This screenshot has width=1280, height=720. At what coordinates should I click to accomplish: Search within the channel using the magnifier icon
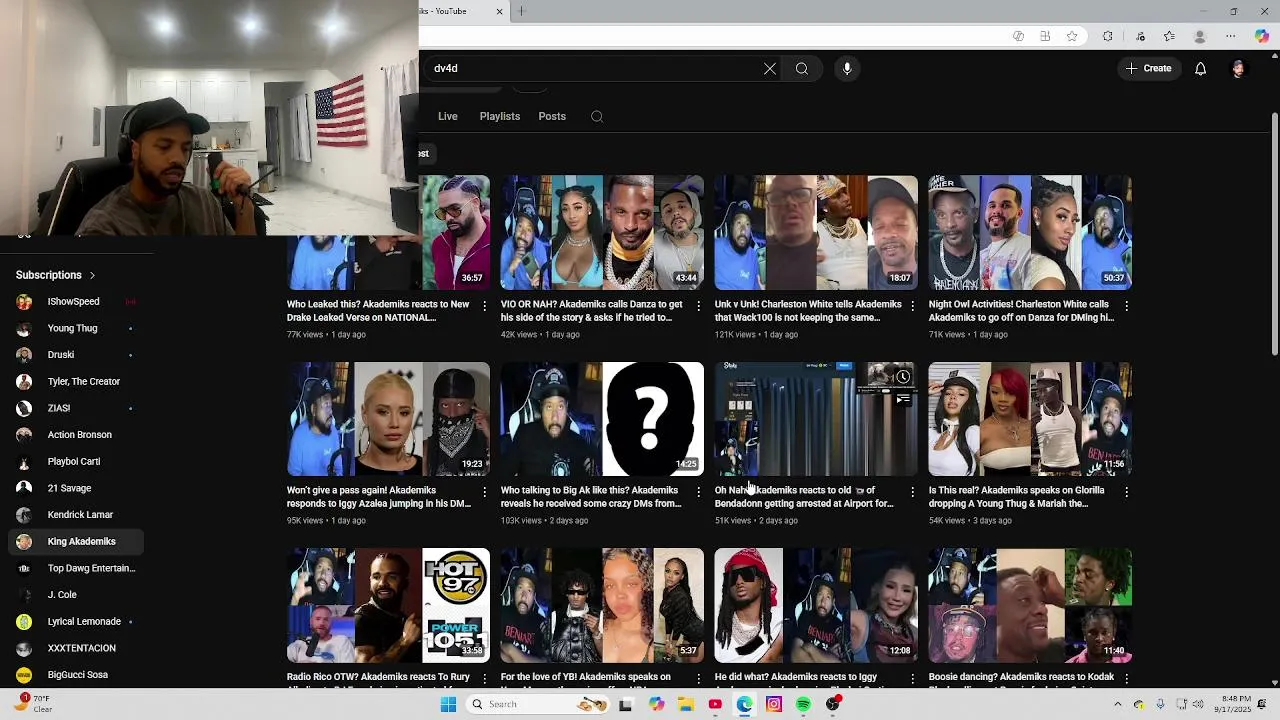[597, 117]
